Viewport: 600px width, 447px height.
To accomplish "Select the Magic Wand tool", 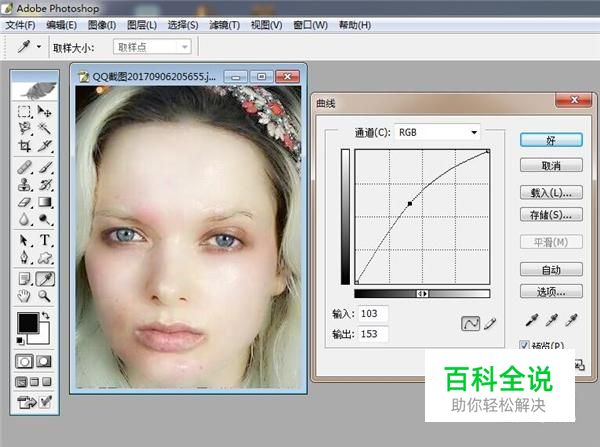I will pyautogui.click(x=45, y=129).
